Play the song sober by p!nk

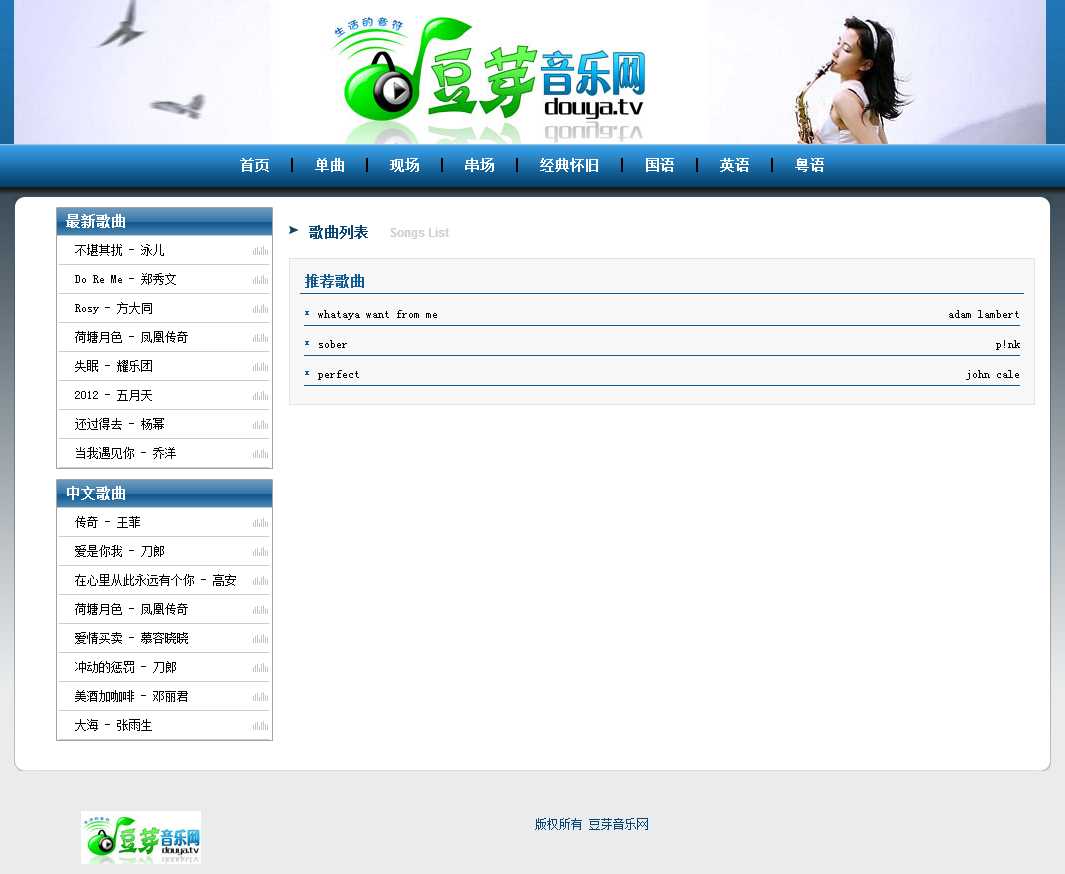click(x=333, y=345)
